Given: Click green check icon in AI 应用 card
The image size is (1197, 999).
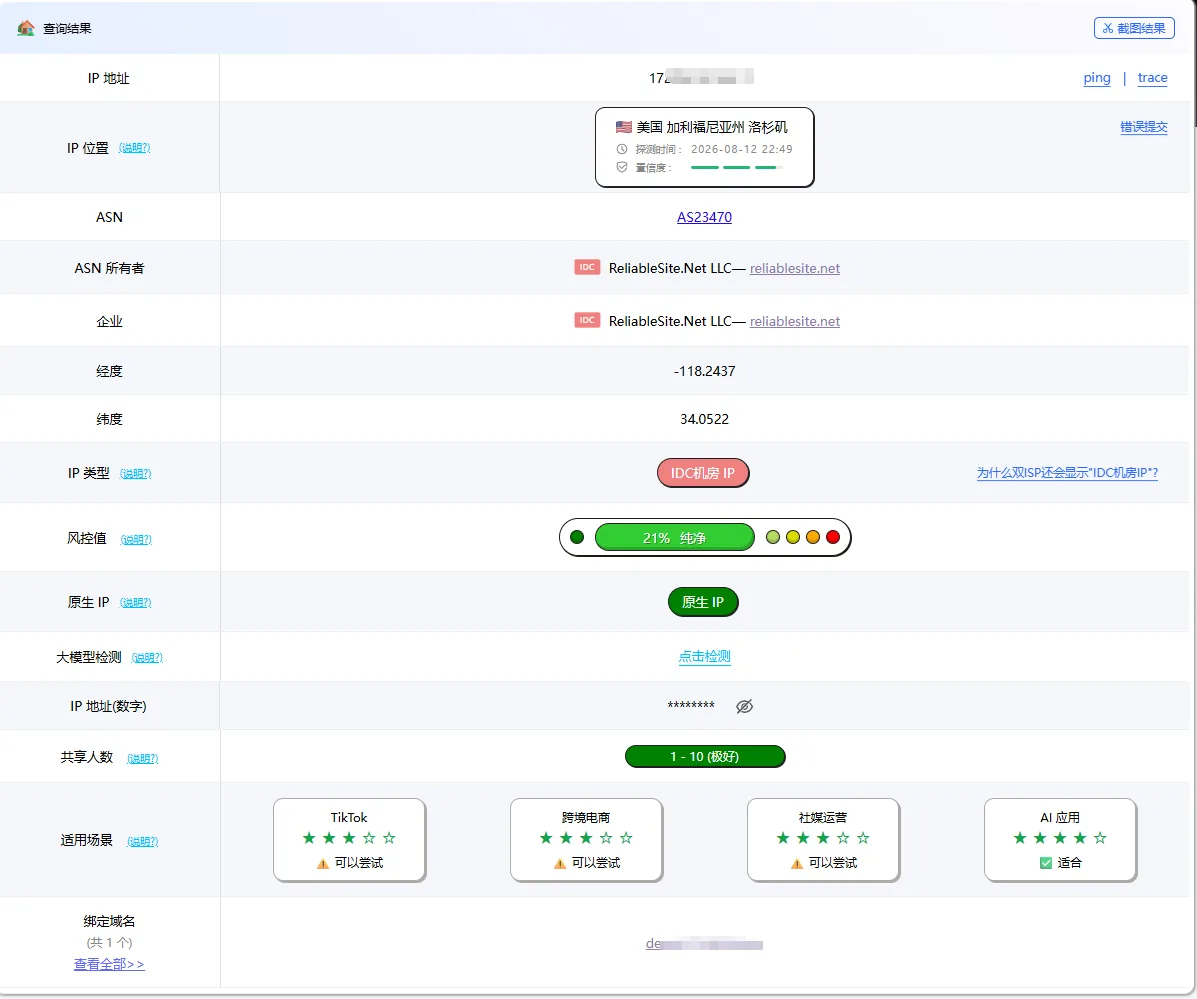Looking at the screenshot, I should click(x=1046, y=863).
